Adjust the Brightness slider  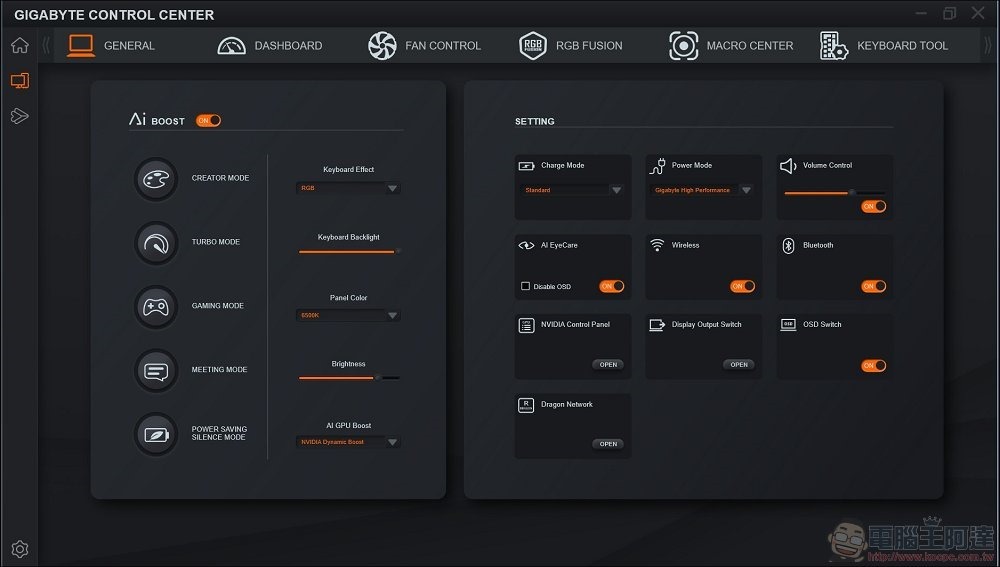click(349, 378)
